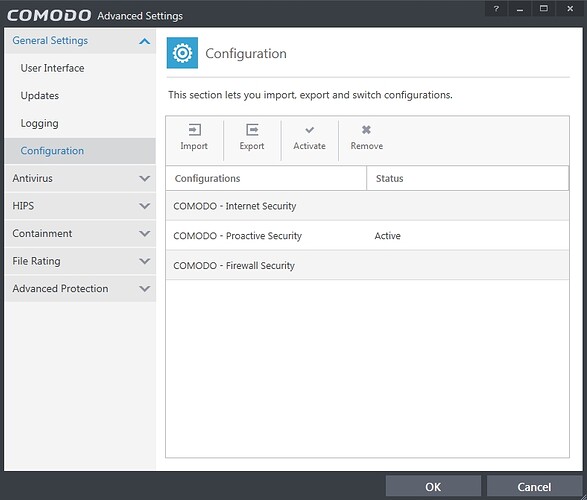Click the Activate checkmark icon
This screenshot has width=587, height=500.
click(310, 130)
